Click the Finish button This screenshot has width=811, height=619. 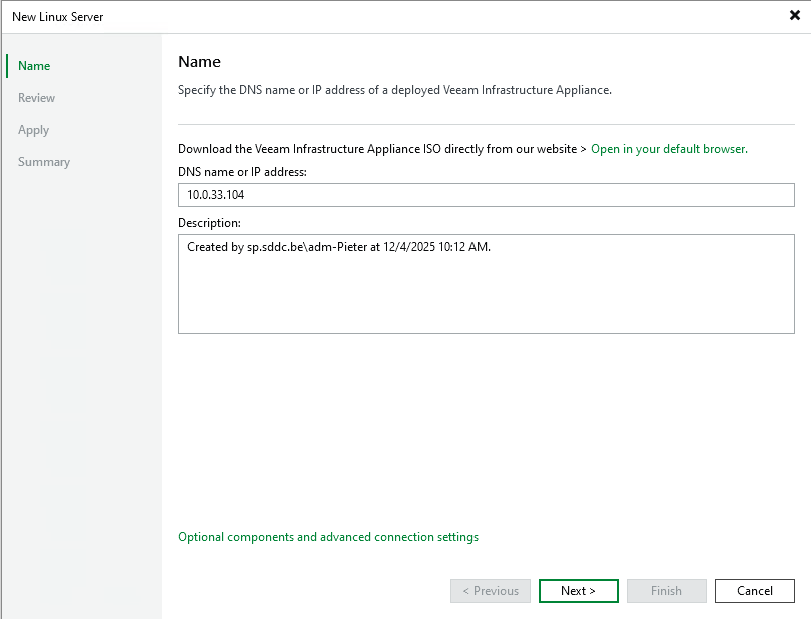tap(667, 591)
